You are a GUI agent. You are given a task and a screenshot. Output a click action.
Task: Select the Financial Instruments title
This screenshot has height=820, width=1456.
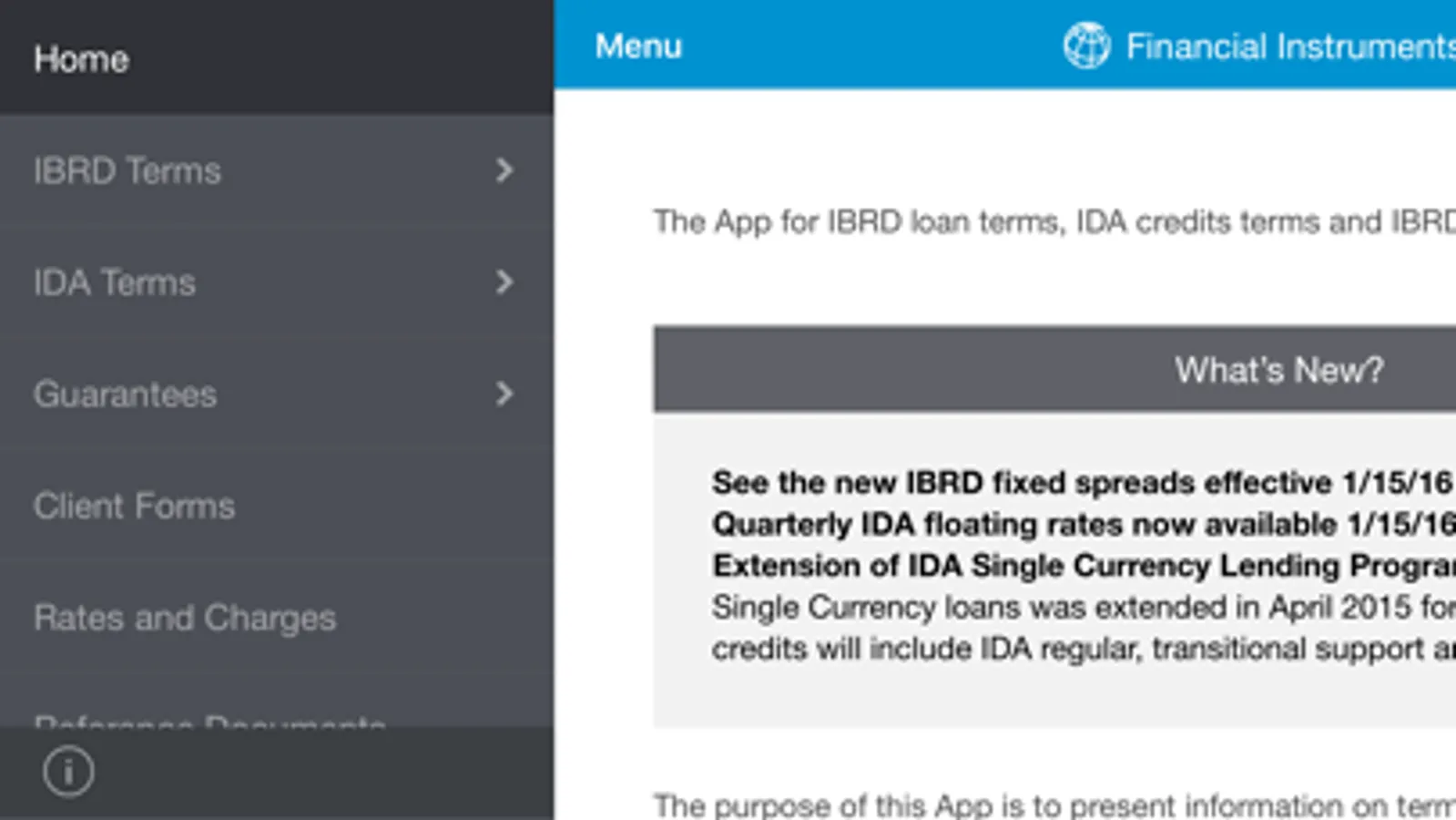[1291, 46]
